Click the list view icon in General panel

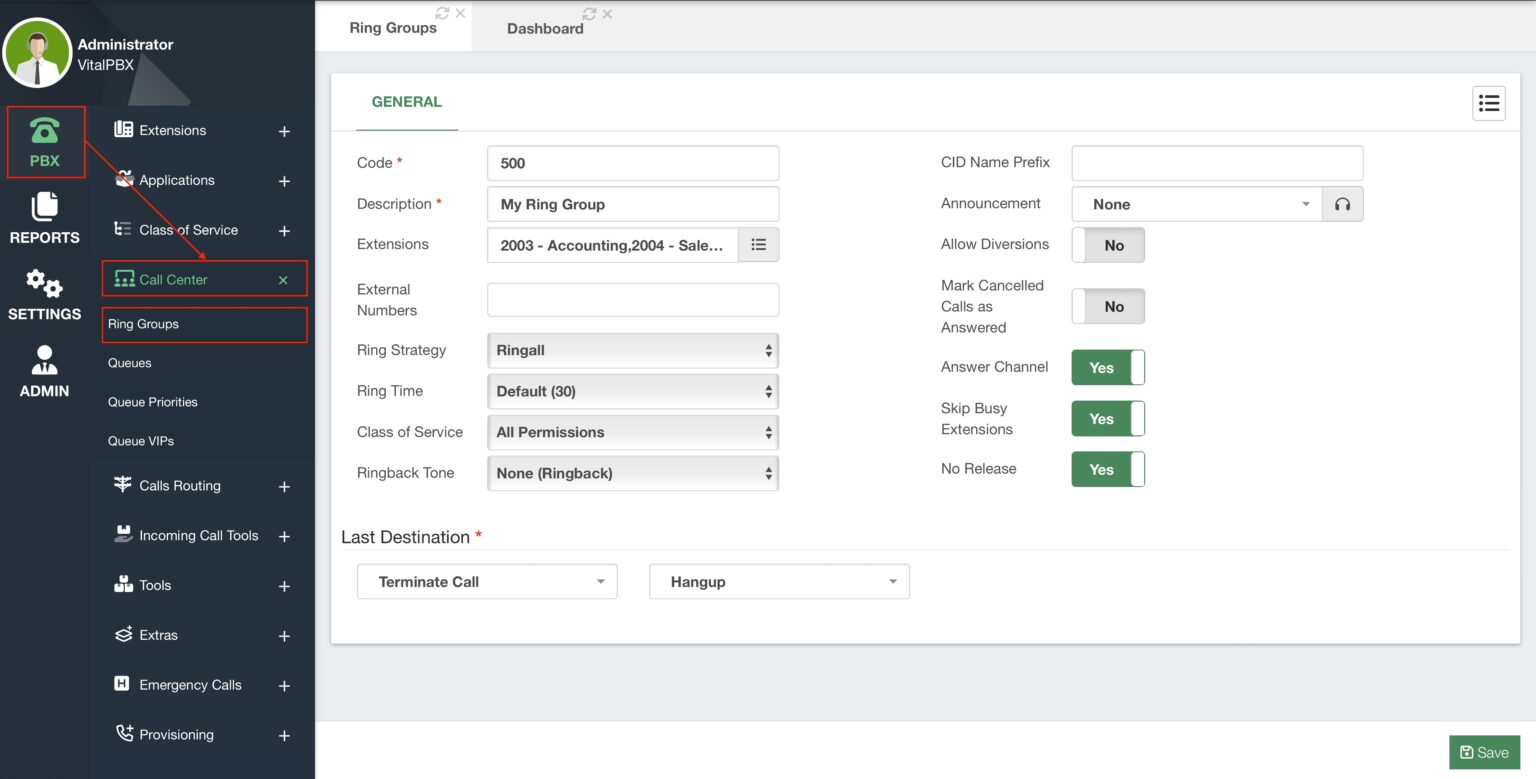[1489, 103]
